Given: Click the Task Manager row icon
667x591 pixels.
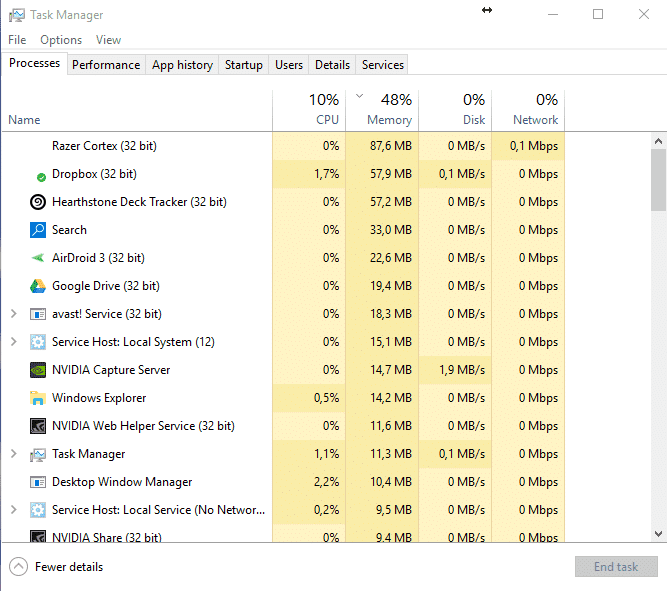Looking at the screenshot, I should [38, 454].
